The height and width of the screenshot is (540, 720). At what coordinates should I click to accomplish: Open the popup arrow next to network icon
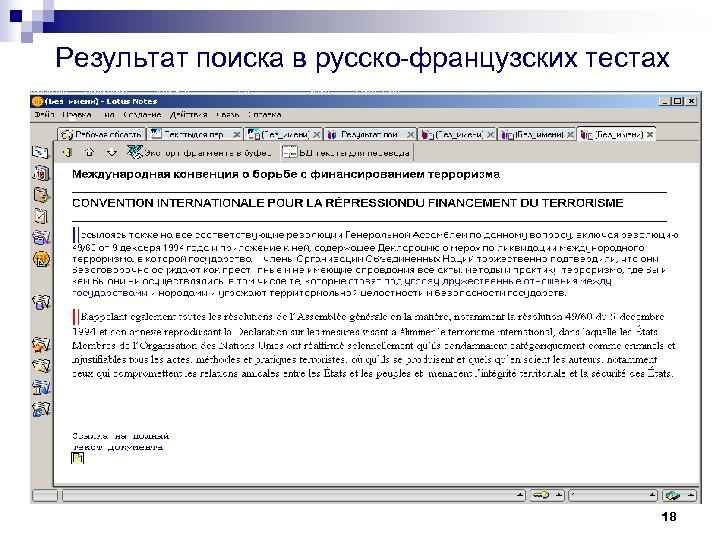tap(691, 495)
